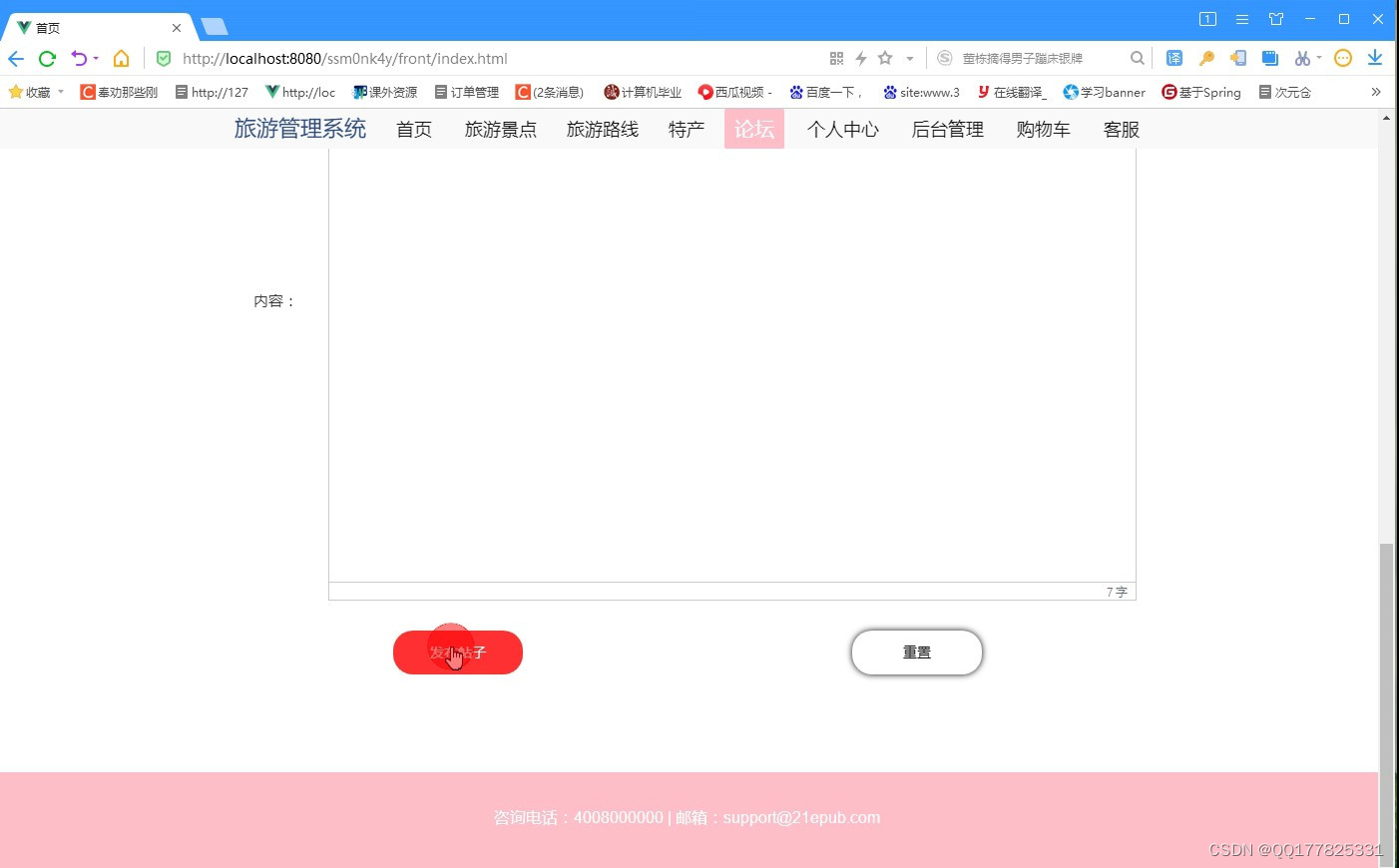Open the skin shirt icon in title bar
Viewport: 1399px width, 868px height.
click(x=1276, y=19)
